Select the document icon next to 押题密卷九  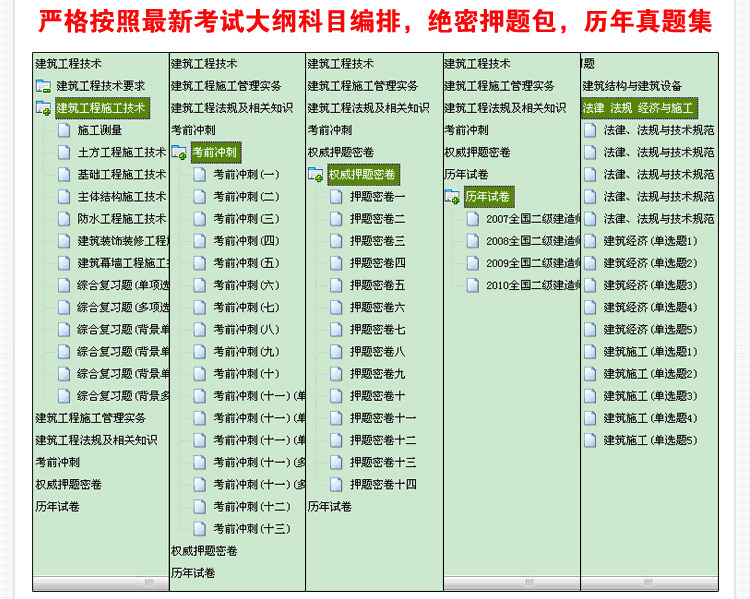pos(336,374)
